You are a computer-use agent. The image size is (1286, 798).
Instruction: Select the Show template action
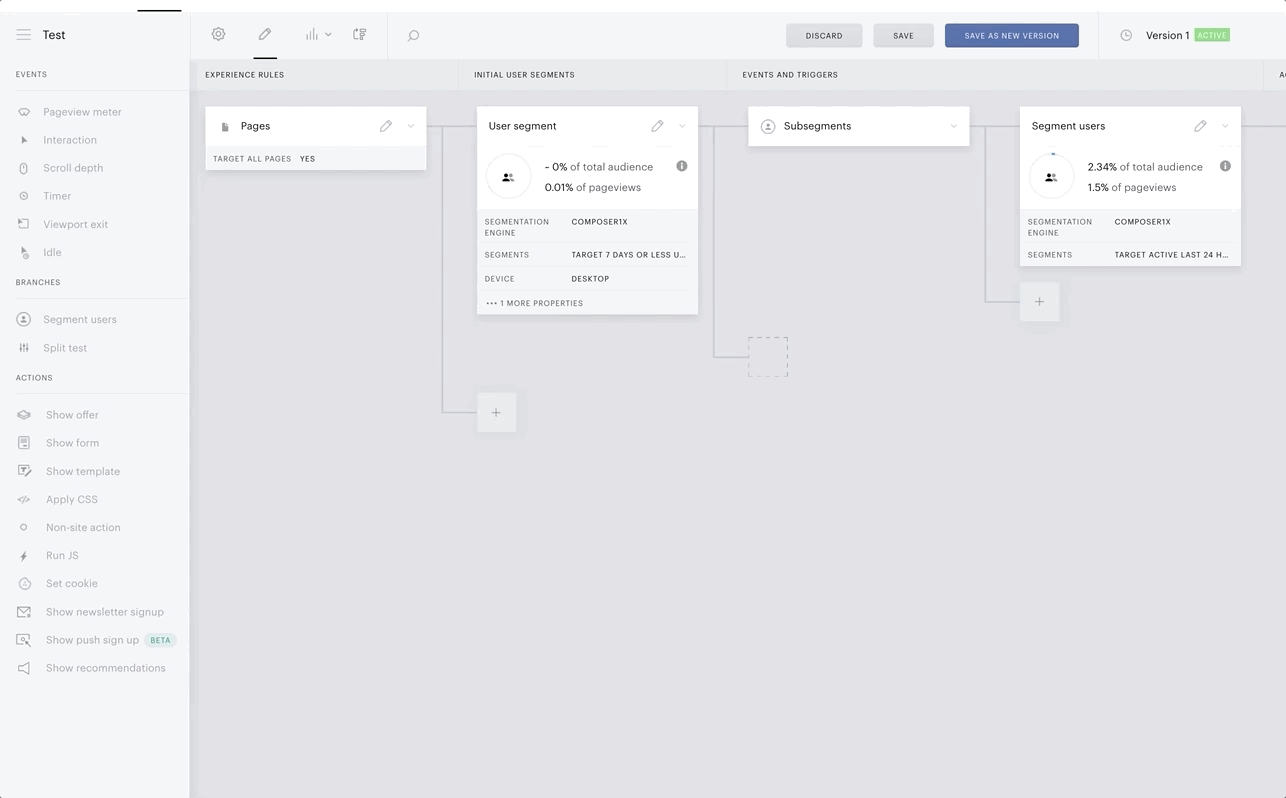click(83, 471)
